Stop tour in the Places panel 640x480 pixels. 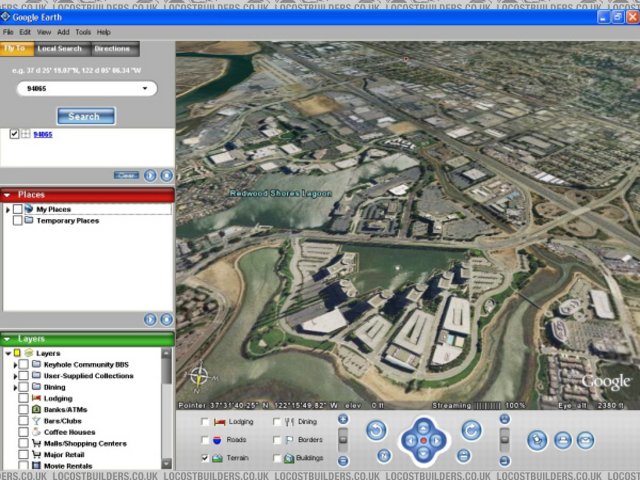point(167,319)
